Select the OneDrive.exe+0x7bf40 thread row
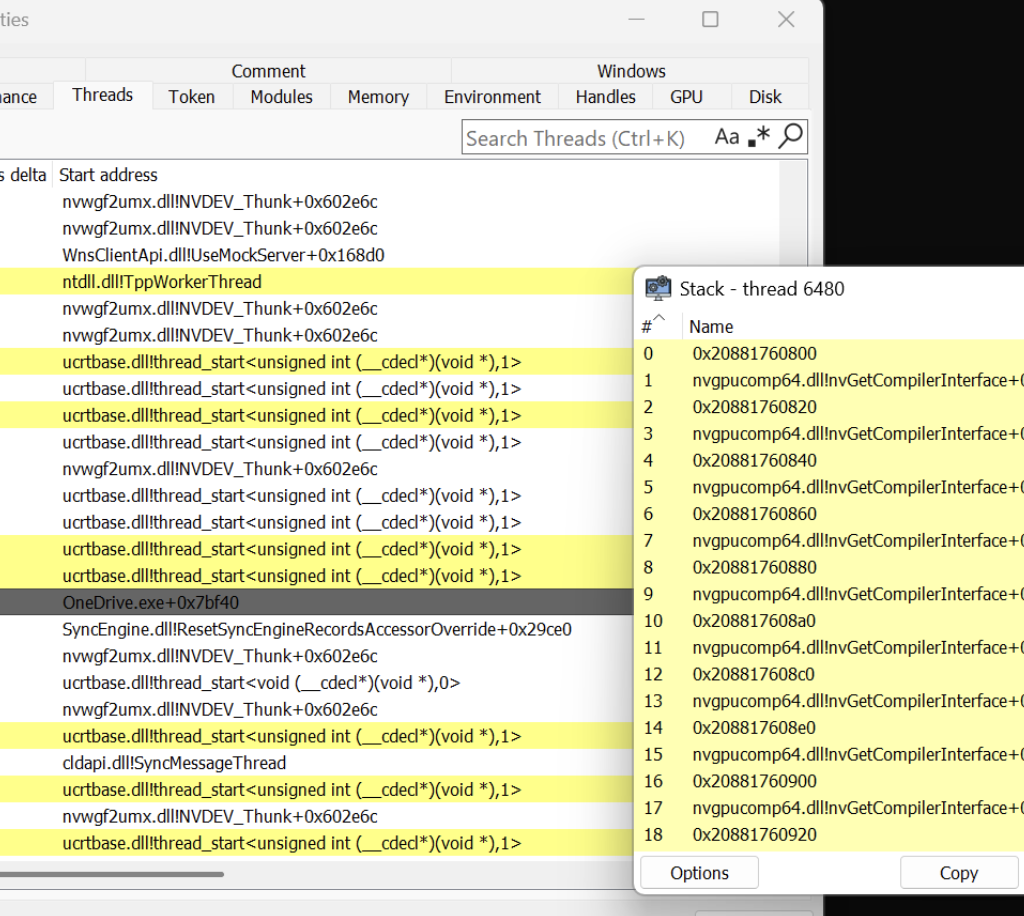This screenshot has width=1024, height=916. coord(150,603)
